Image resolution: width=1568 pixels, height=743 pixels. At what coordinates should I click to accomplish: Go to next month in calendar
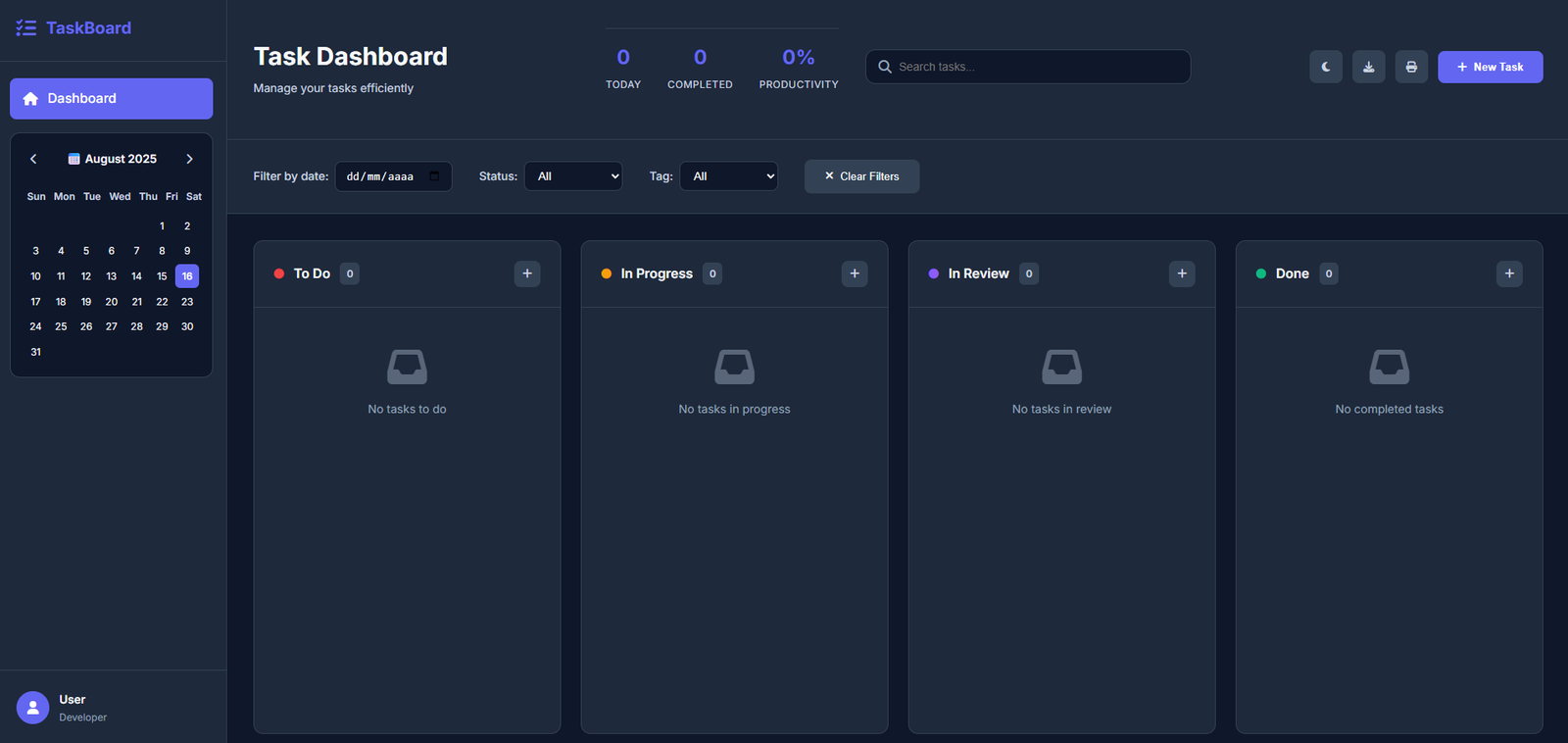pos(189,159)
